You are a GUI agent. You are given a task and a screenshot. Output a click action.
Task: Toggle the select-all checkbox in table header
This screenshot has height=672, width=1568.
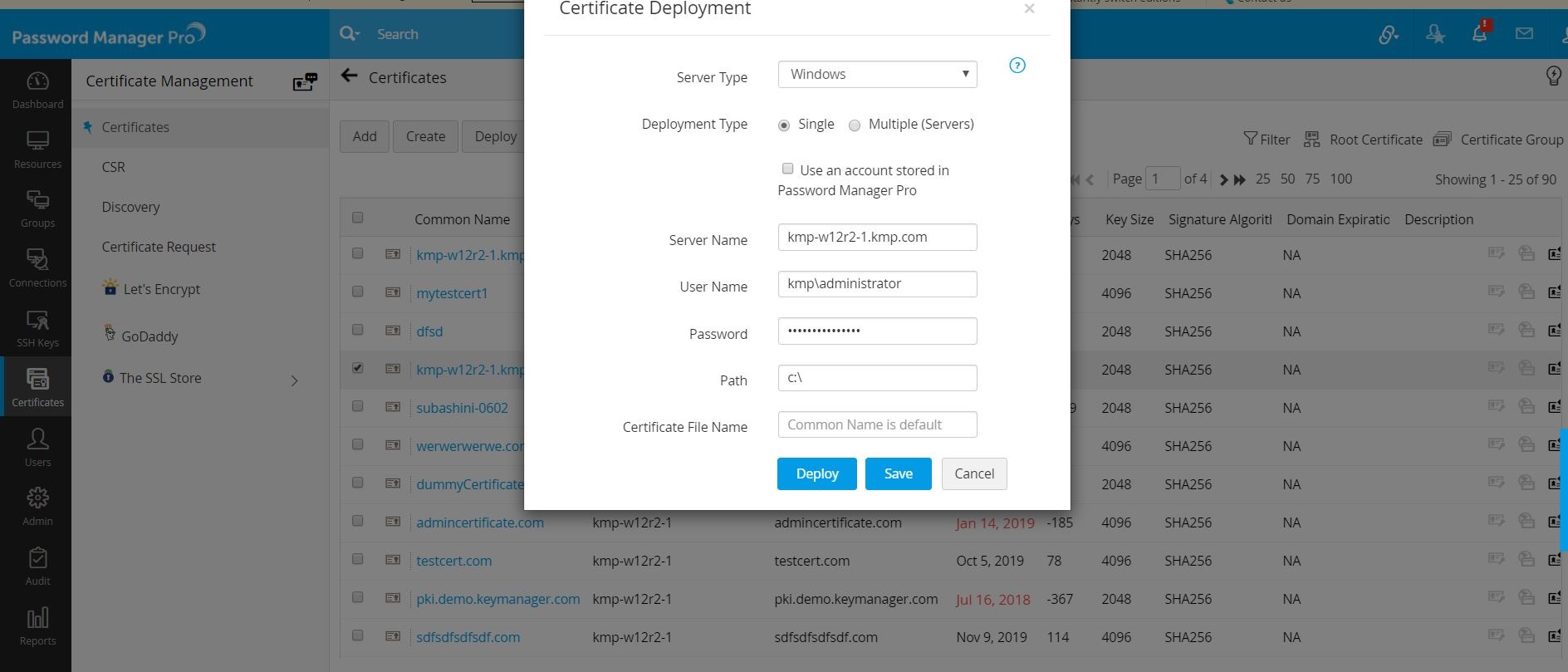358,218
